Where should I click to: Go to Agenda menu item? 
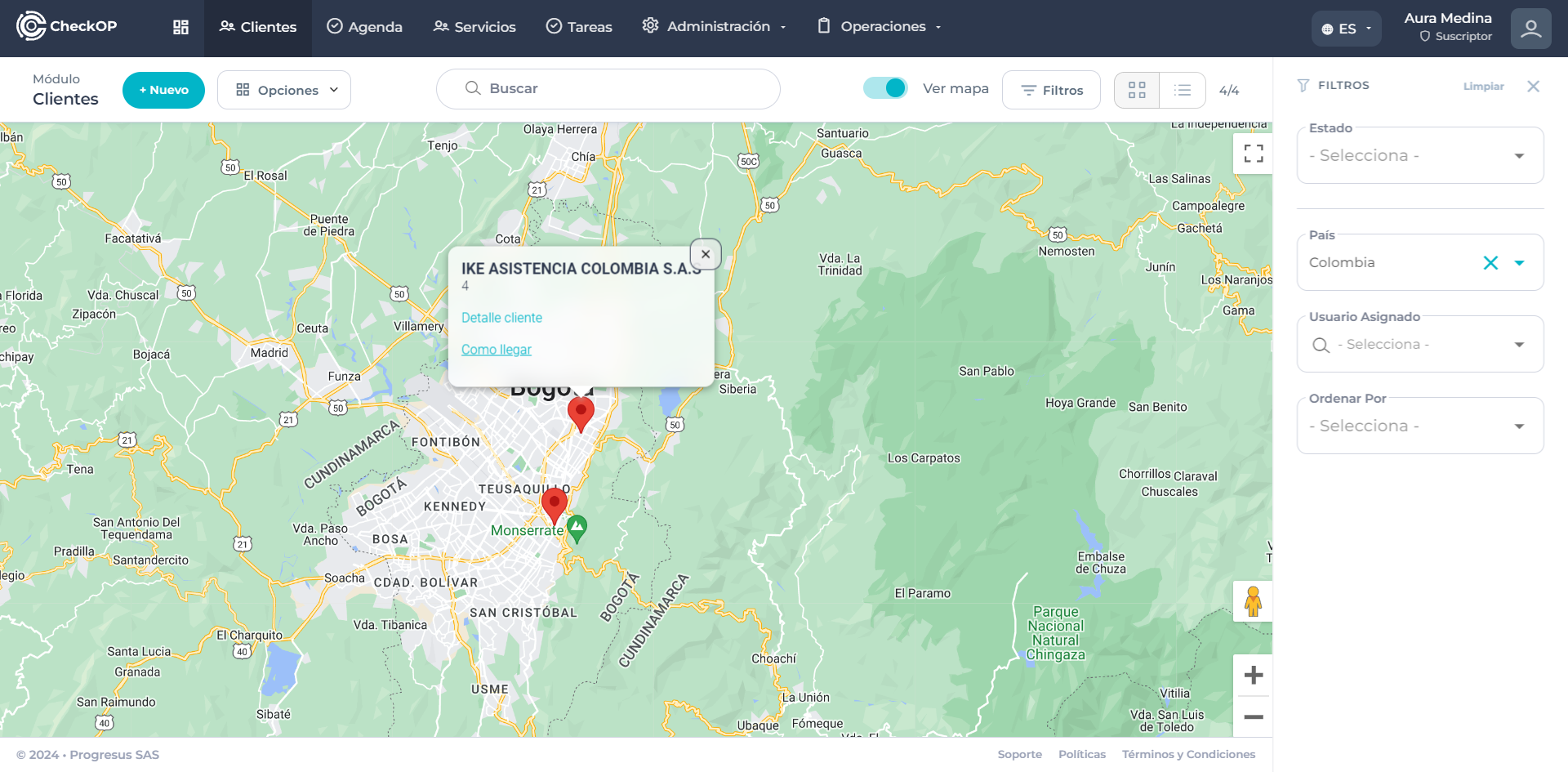coord(364,27)
